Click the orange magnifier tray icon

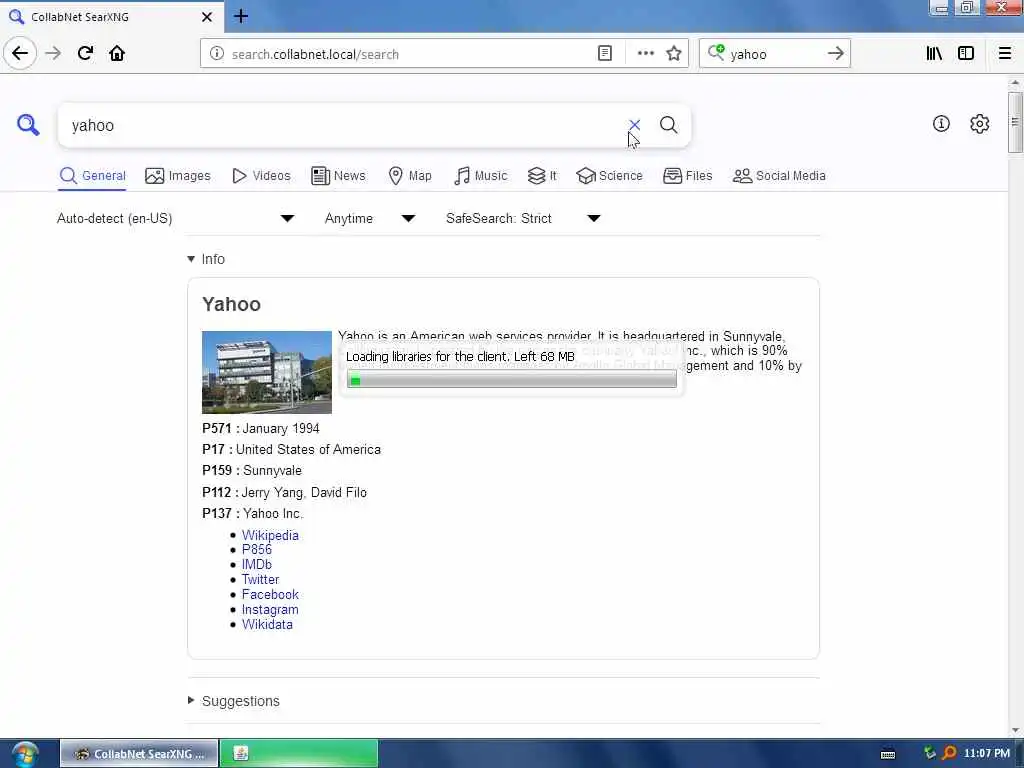click(x=949, y=753)
